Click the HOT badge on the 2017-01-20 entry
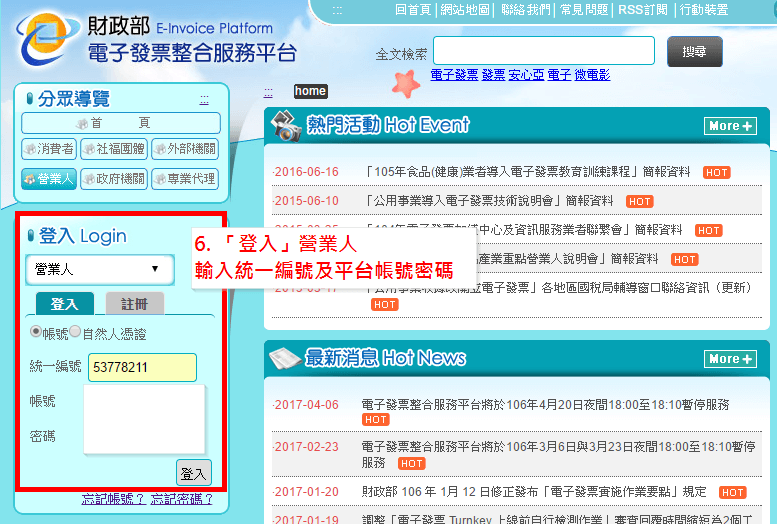 point(732,492)
